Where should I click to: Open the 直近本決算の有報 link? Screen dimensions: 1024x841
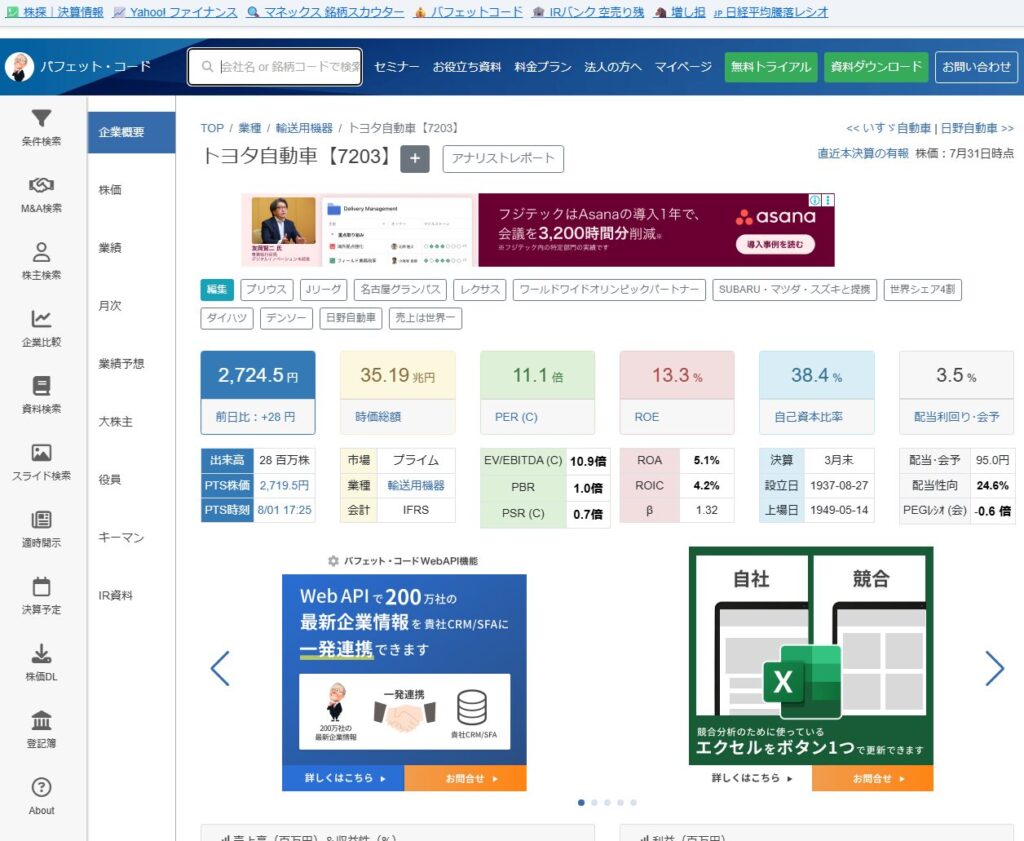pyautogui.click(x=863, y=153)
